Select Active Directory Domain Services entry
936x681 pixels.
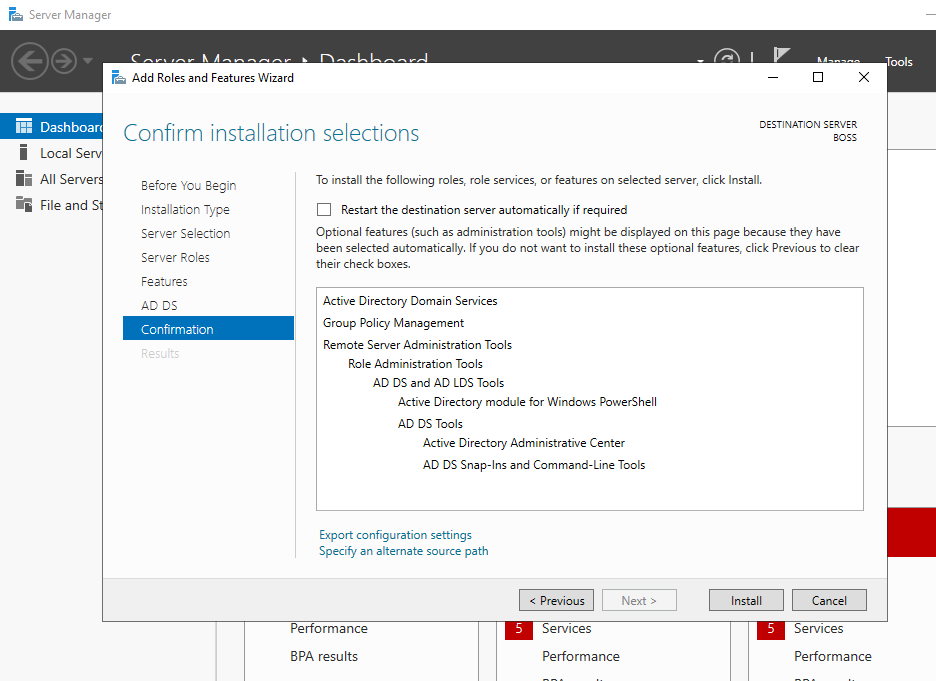click(x=410, y=301)
